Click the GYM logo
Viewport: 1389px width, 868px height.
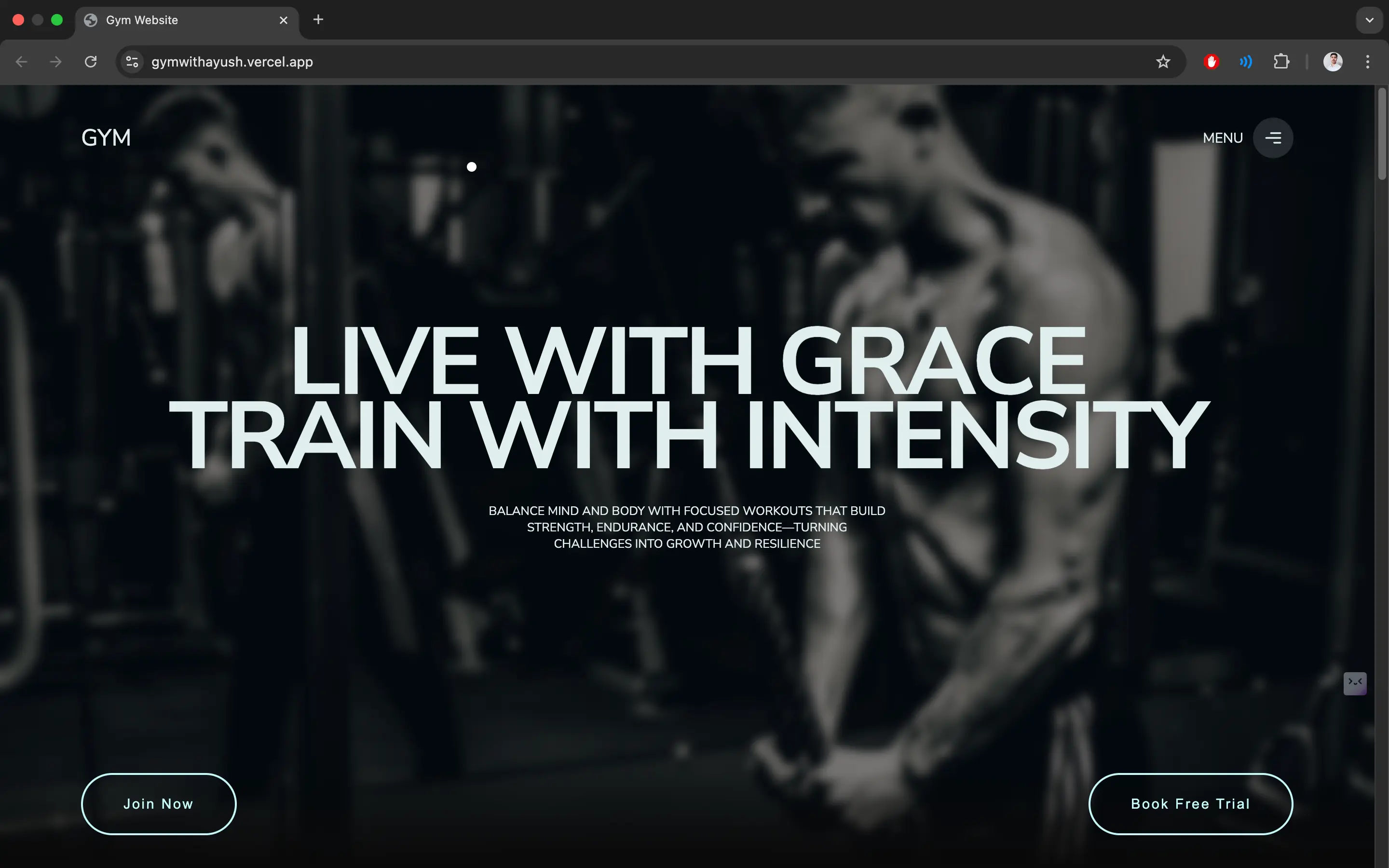tap(106, 138)
